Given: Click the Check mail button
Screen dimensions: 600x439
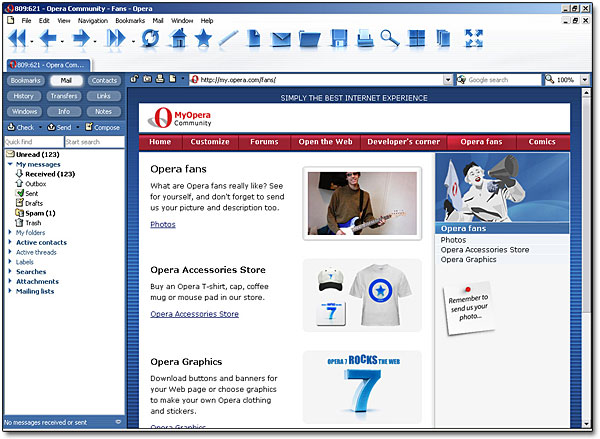Looking at the screenshot, I should (x=21, y=127).
